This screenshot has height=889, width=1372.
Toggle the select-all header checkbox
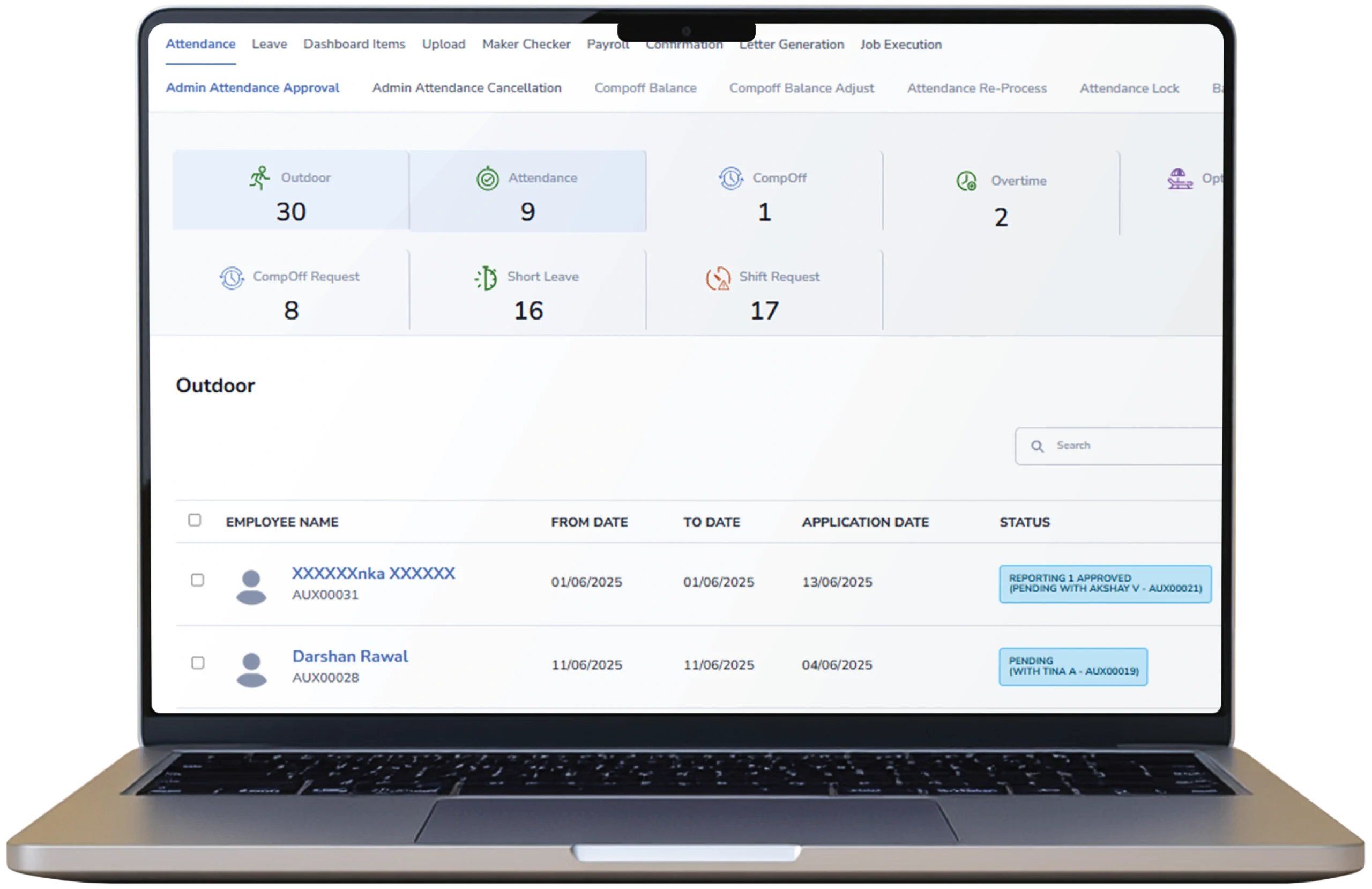pyautogui.click(x=195, y=520)
